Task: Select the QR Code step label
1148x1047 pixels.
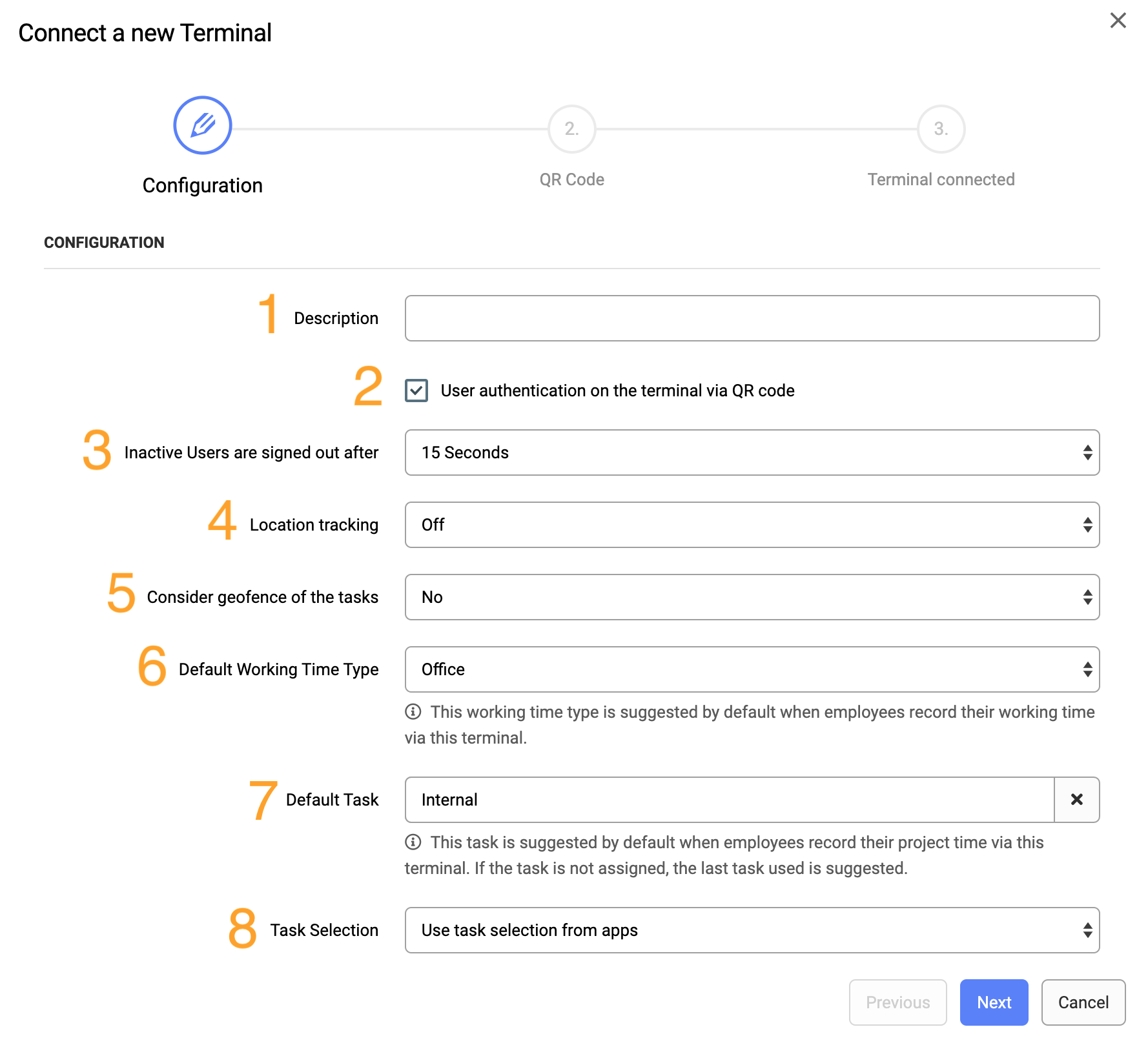Action: click(571, 179)
